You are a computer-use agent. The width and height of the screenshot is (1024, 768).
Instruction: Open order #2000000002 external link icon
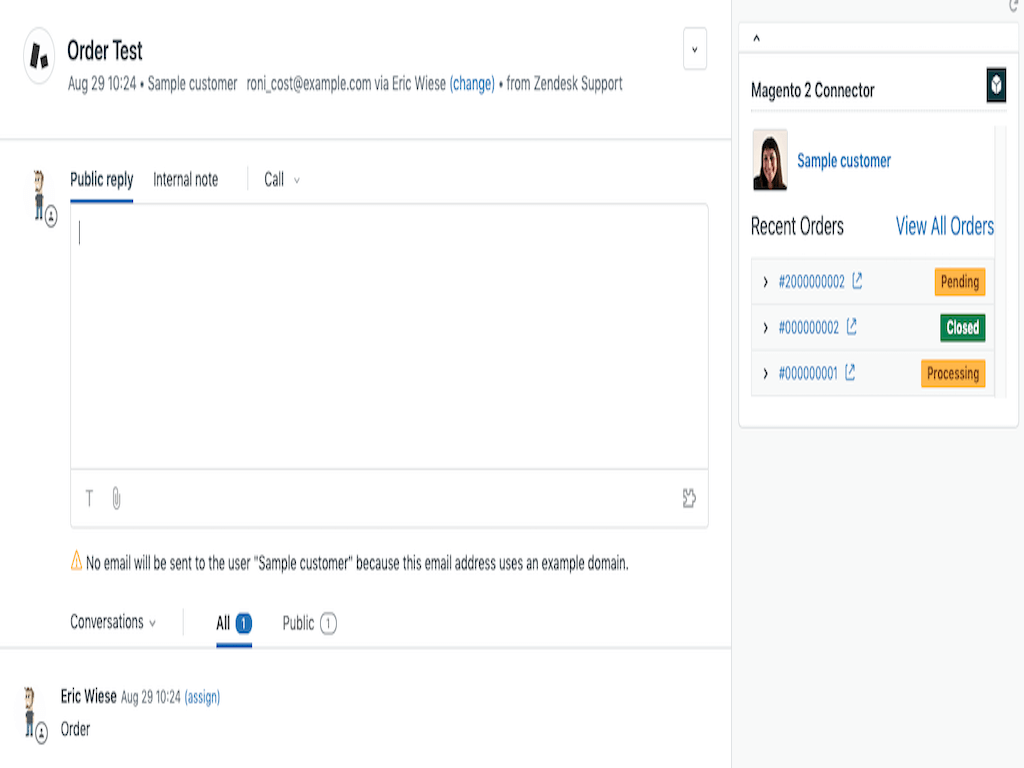[x=857, y=282]
